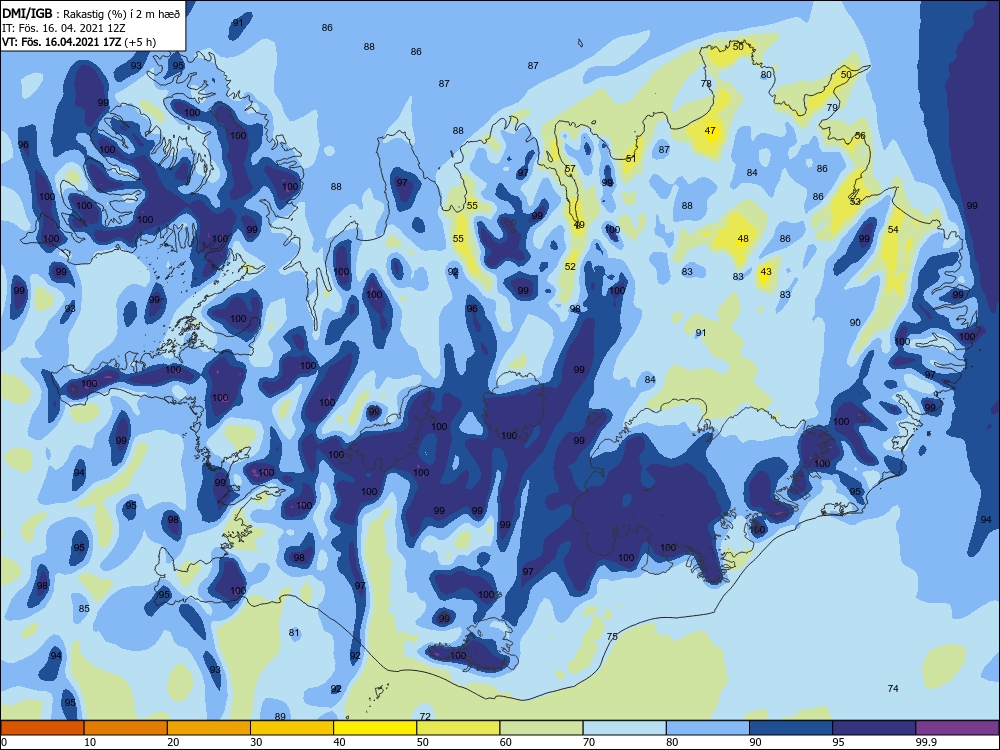This screenshot has height=750, width=1000.
Task: Select the '48' humidity value on the map
Action: 743,239
